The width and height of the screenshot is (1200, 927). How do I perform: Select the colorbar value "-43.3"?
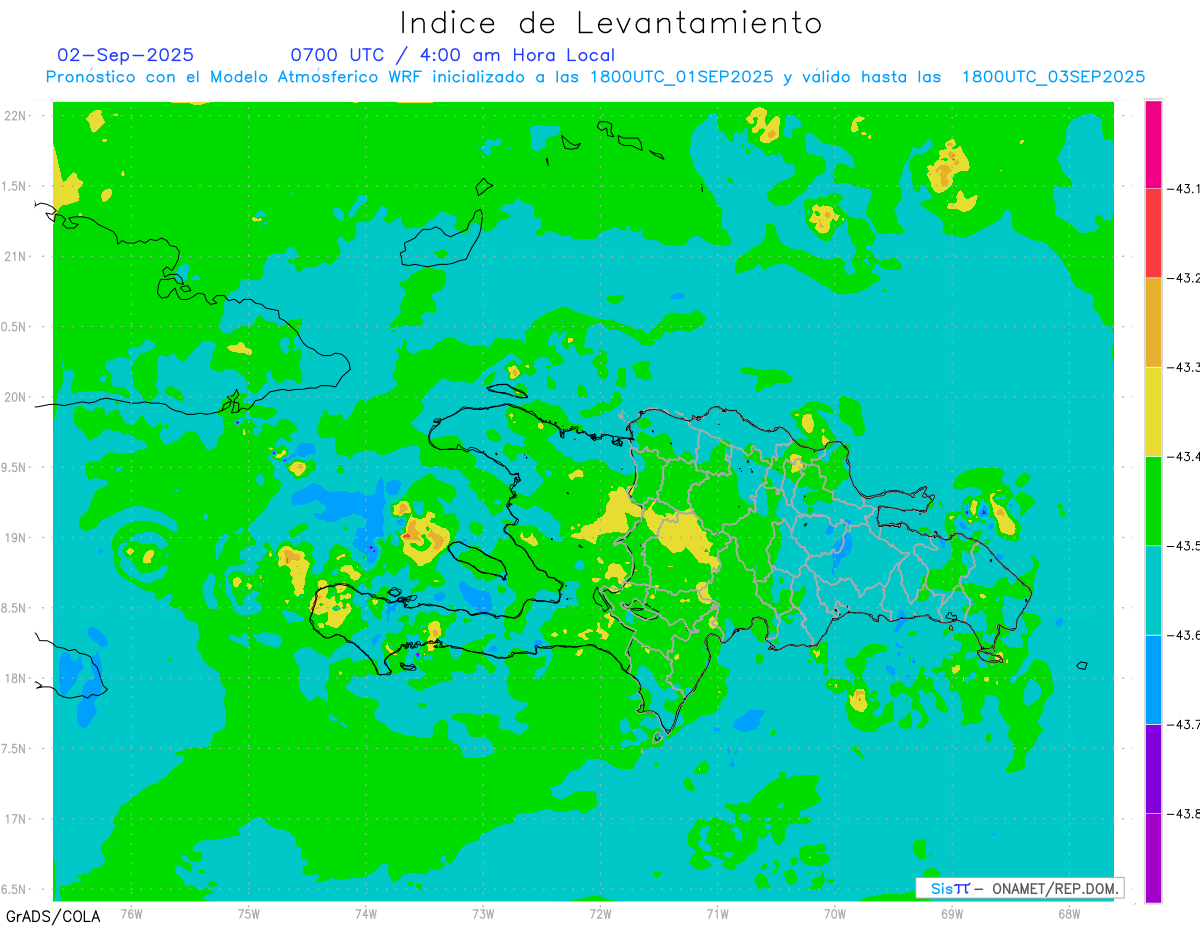tap(1185, 367)
